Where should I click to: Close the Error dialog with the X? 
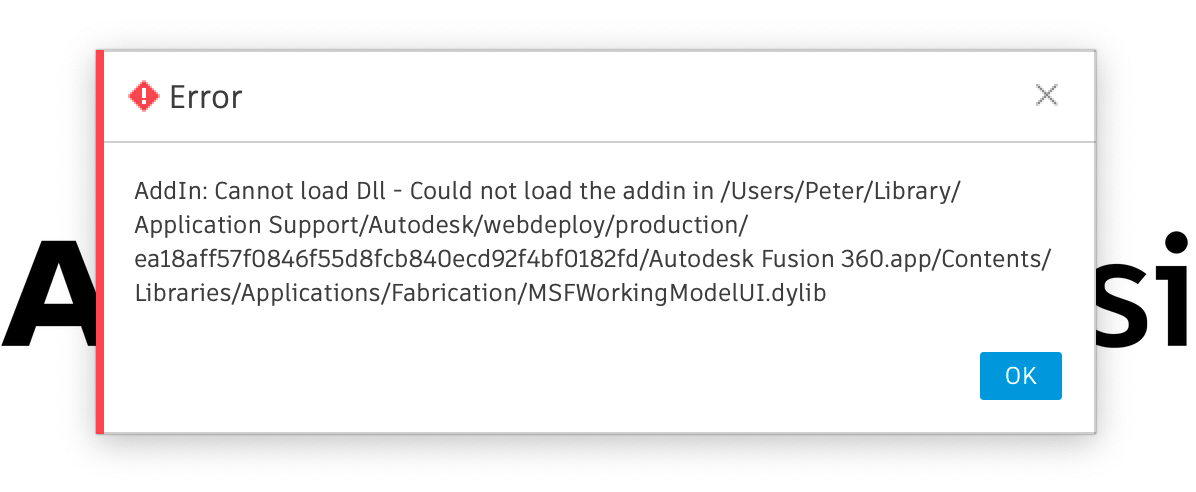point(1046,95)
